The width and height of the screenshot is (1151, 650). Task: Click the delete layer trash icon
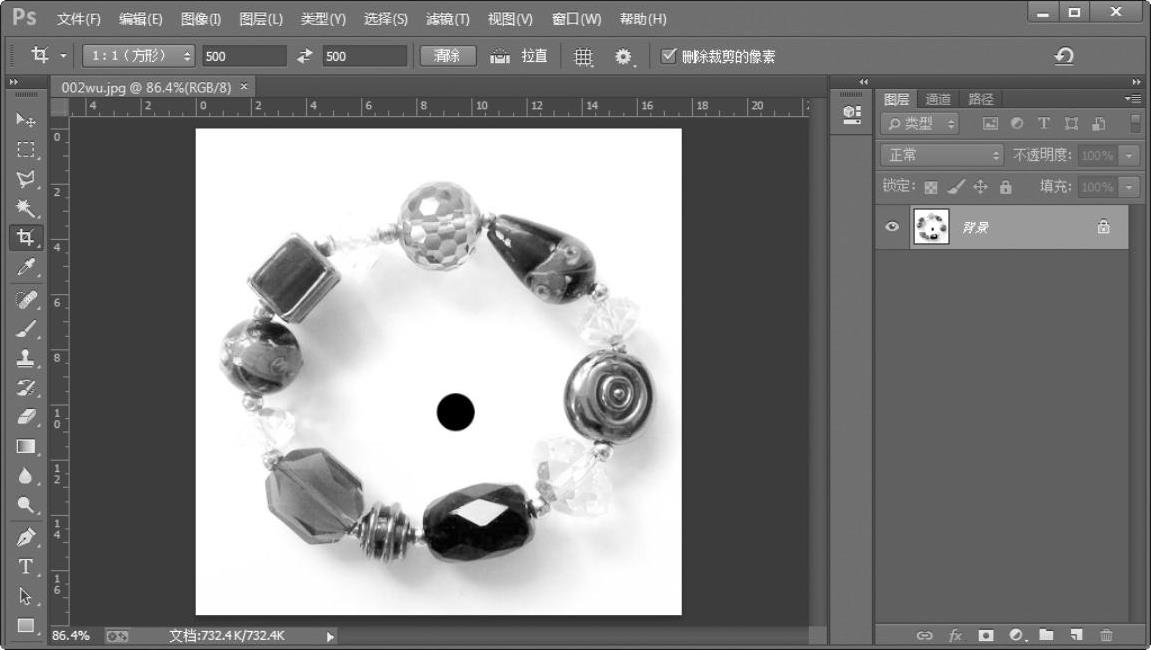(x=1106, y=635)
